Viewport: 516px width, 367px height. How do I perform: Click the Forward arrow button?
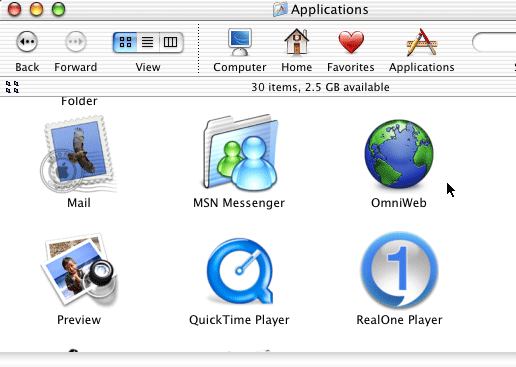coord(76,42)
